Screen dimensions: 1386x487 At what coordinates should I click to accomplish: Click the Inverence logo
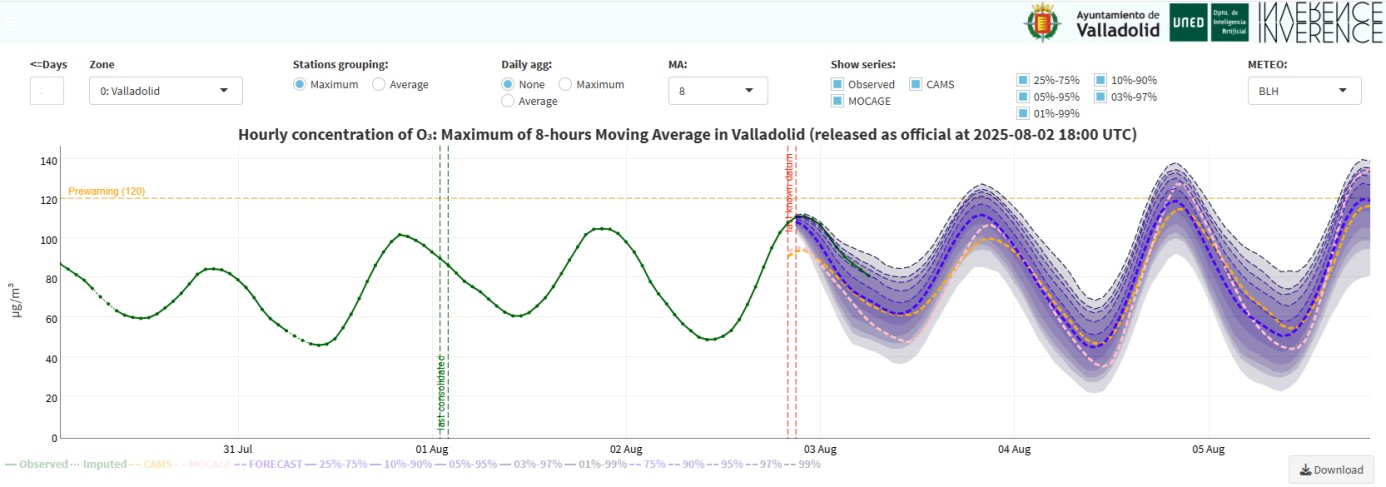[1319, 22]
